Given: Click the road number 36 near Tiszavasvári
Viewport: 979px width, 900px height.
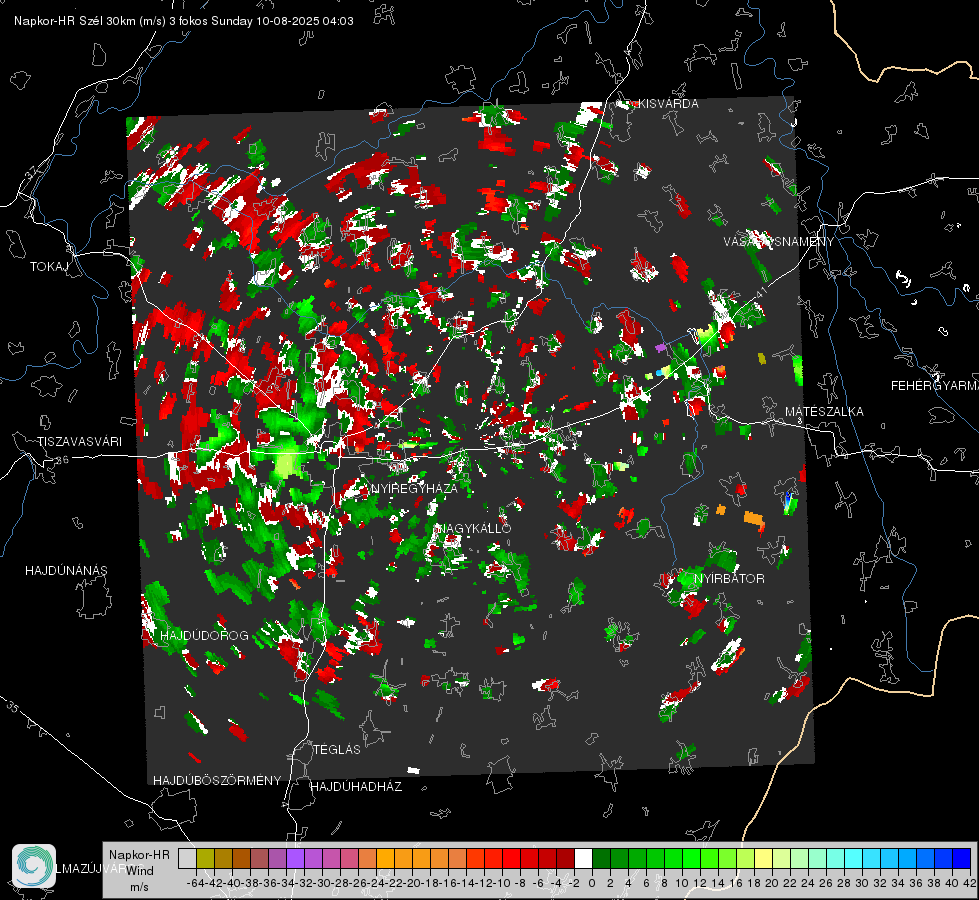Looking at the screenshot, I should tap(62, 460).
